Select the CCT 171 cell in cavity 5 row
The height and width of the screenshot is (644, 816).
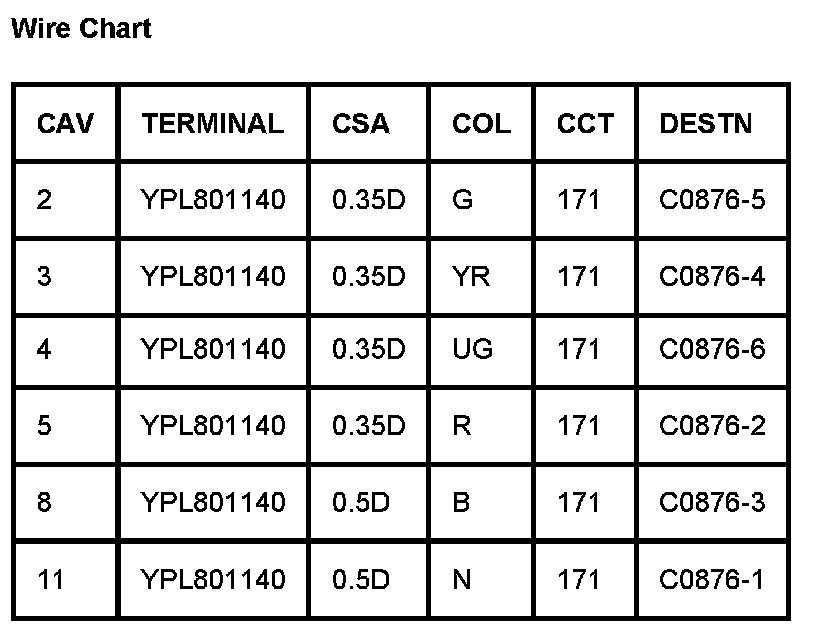coord(579,426)
